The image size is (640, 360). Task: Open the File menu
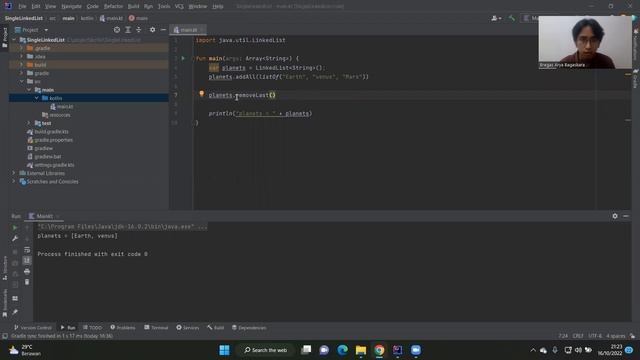coord(22,6)
